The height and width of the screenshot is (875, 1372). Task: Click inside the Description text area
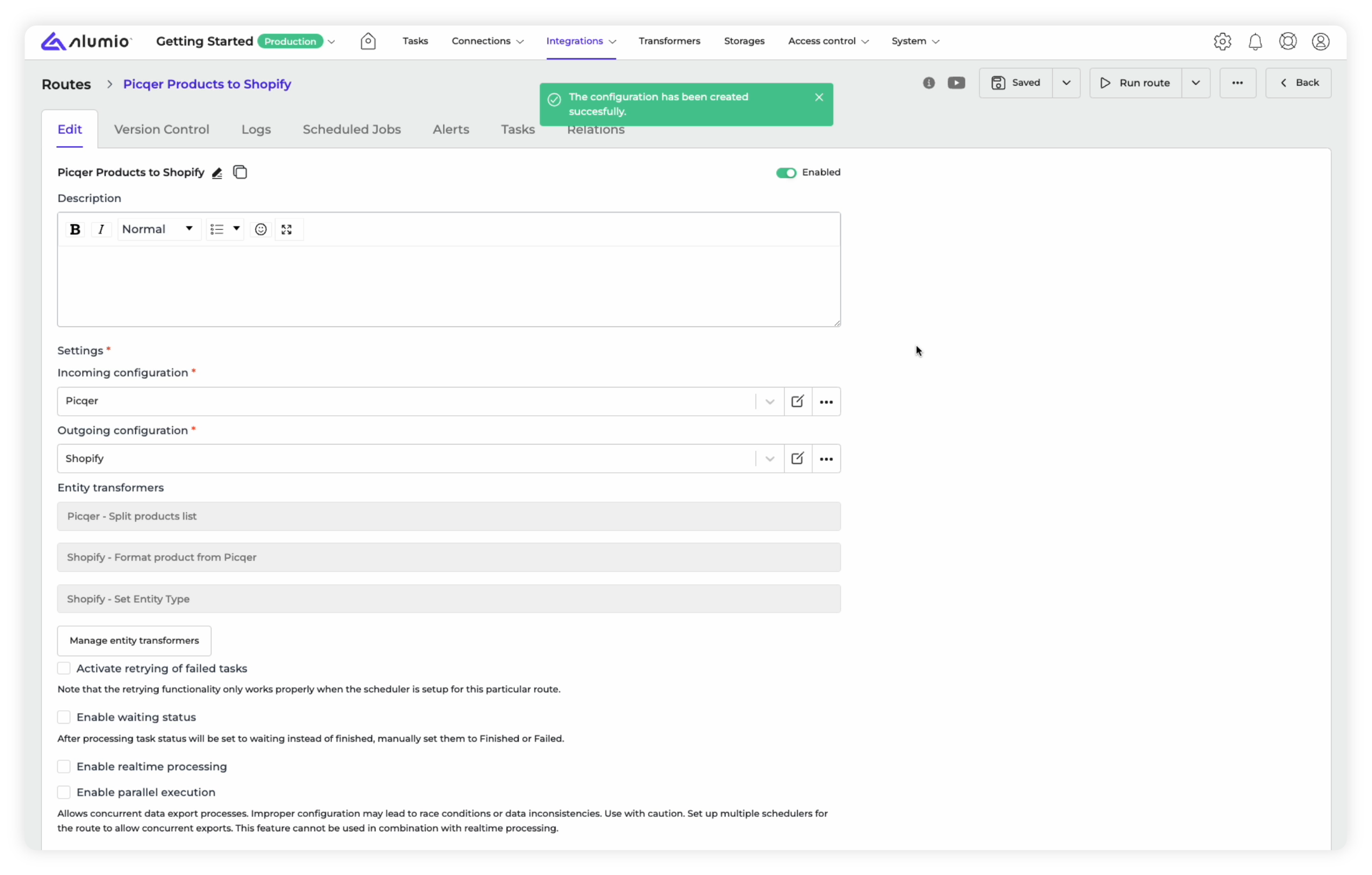pos(448,286)
